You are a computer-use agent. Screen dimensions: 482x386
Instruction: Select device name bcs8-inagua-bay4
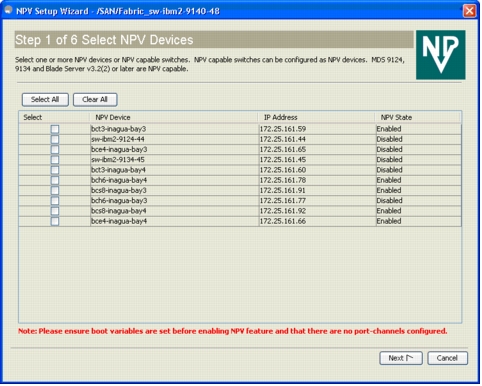[119, 211]
